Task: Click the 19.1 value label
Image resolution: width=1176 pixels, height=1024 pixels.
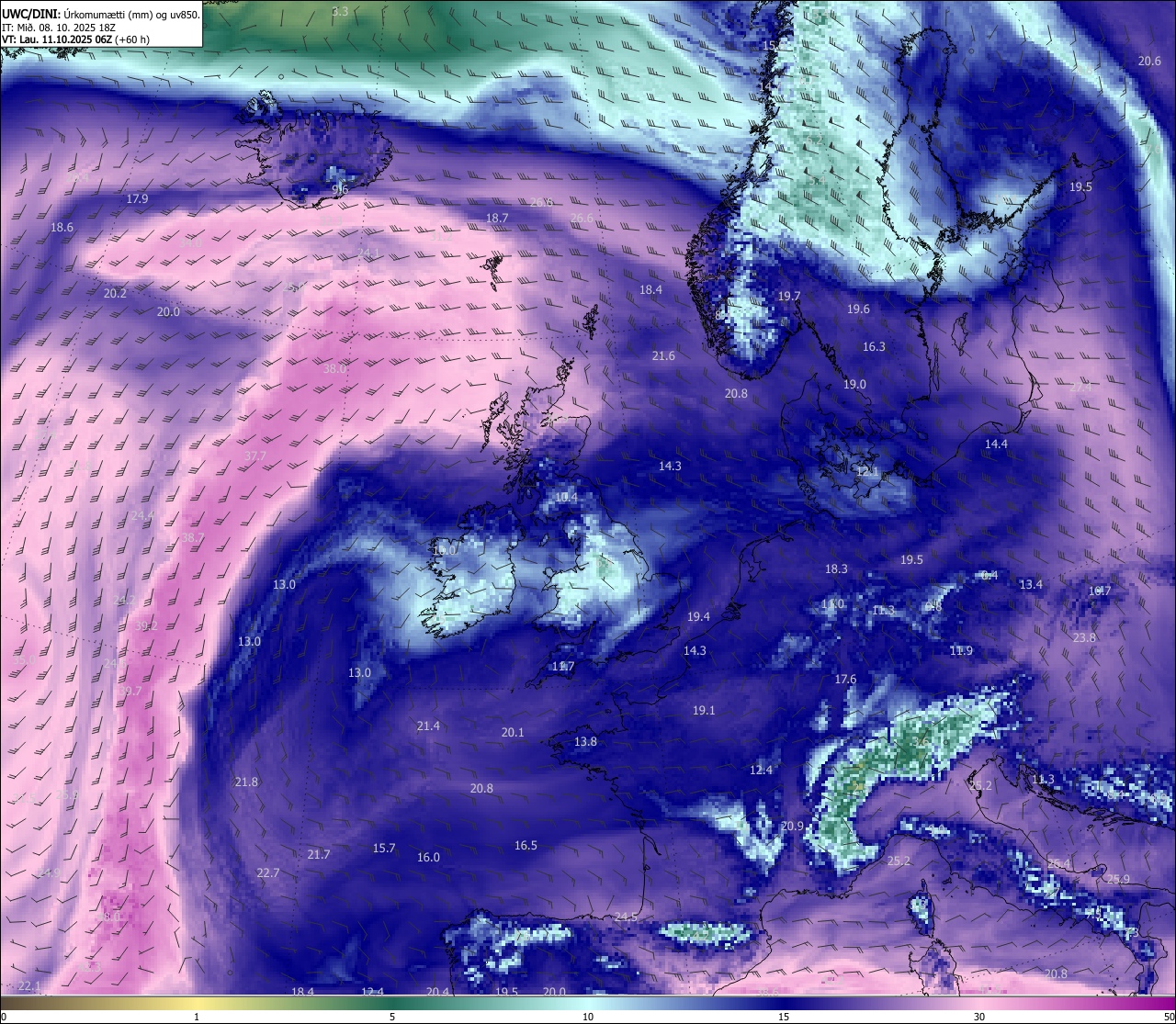Action: click(704, 710)
